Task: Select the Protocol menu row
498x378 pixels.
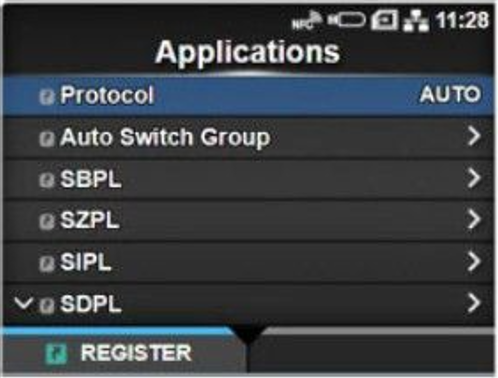Action: (248, 96)
